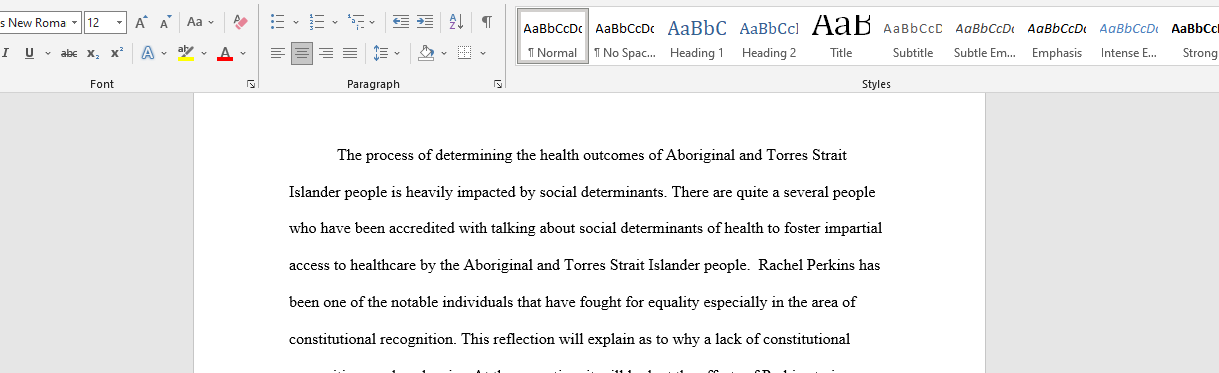This screenshot has width=1219, height=373.
Task: Apply the Subtle Emphasis style
Action: [984, 37]
